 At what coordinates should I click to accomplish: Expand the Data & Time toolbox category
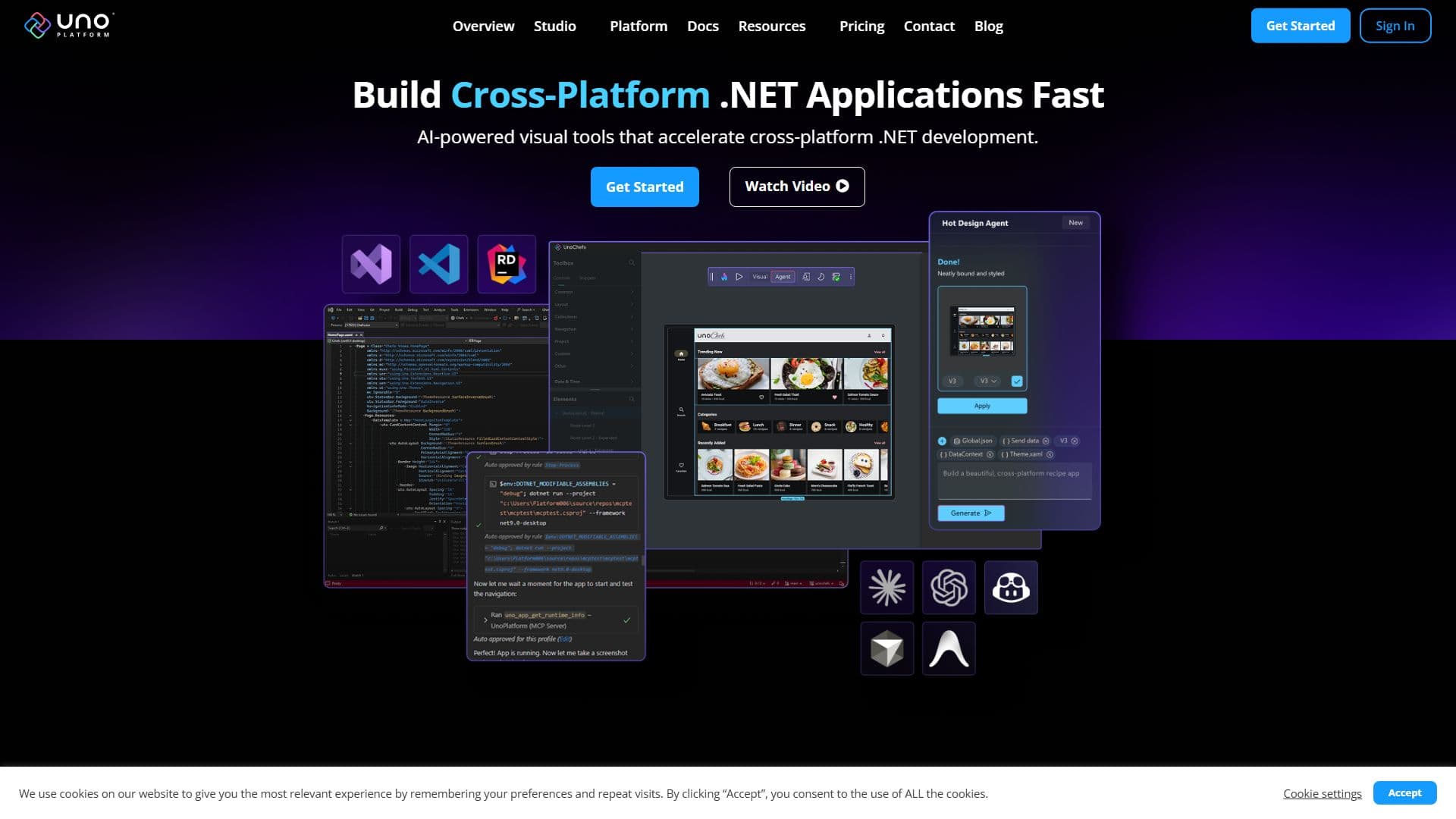coord(595,381)
